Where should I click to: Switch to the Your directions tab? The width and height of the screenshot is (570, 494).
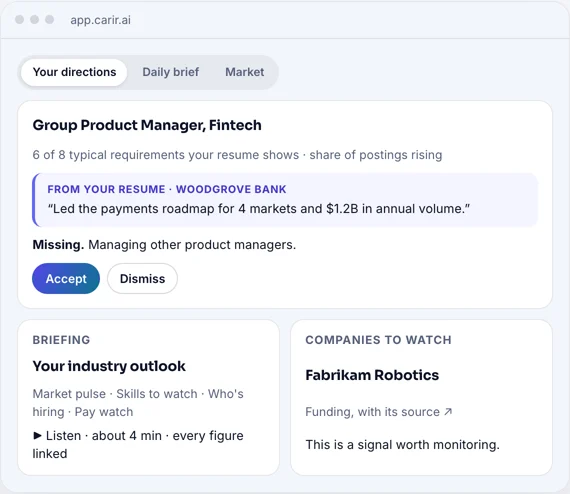coord(74,72)
